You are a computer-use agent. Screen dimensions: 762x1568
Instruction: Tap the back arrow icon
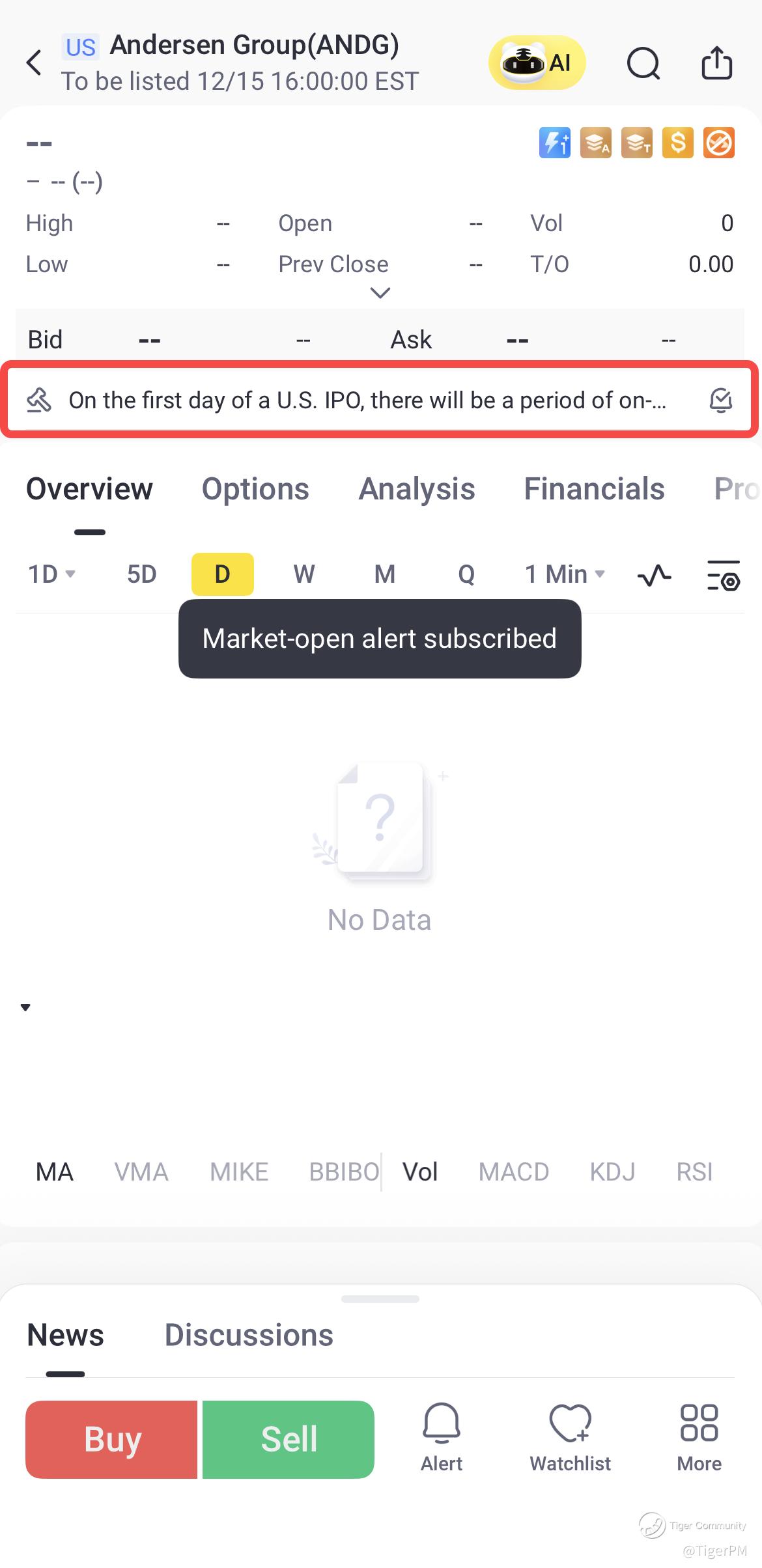(x=34, y=63)
